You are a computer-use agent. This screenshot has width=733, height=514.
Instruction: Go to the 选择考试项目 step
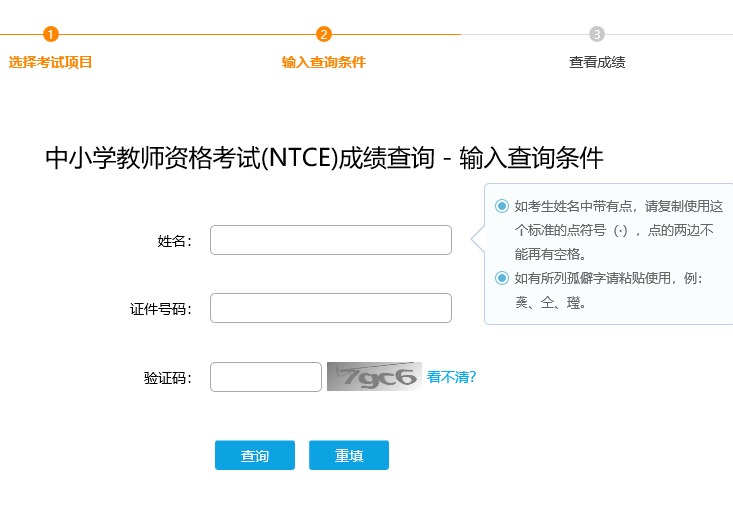click(x=51, y=62)
